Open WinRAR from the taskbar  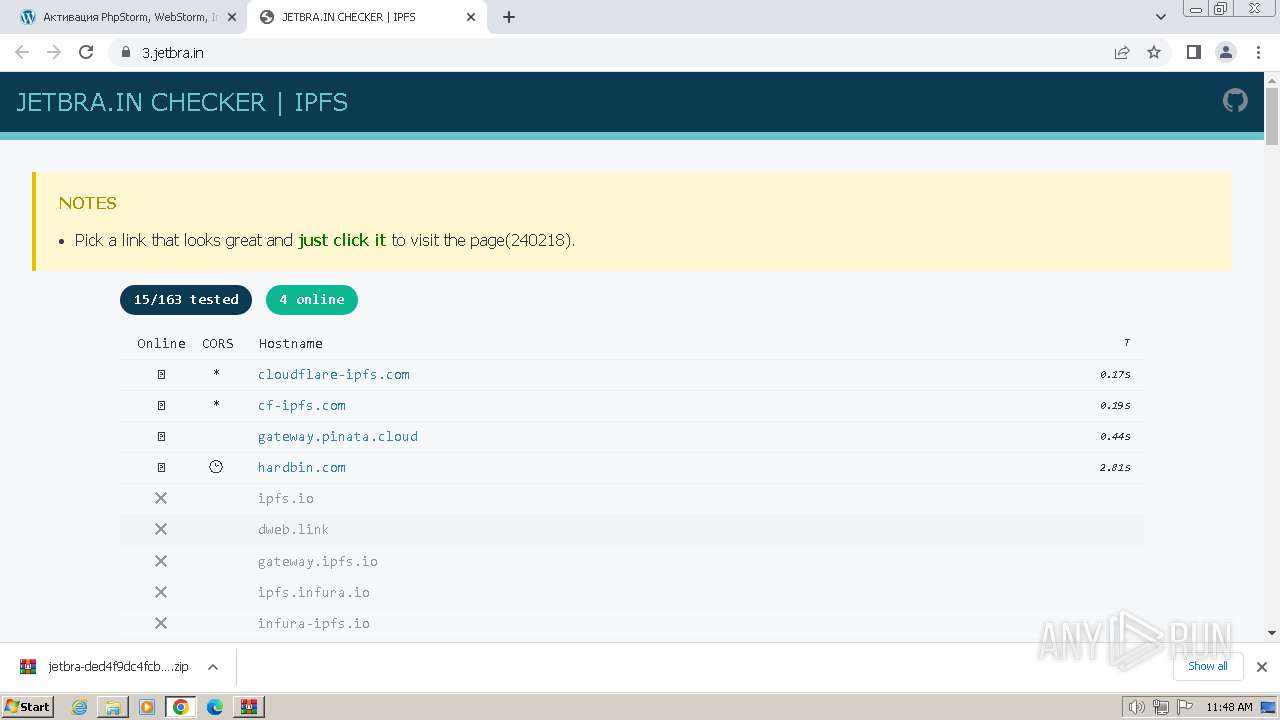click(x=248, y=707)
